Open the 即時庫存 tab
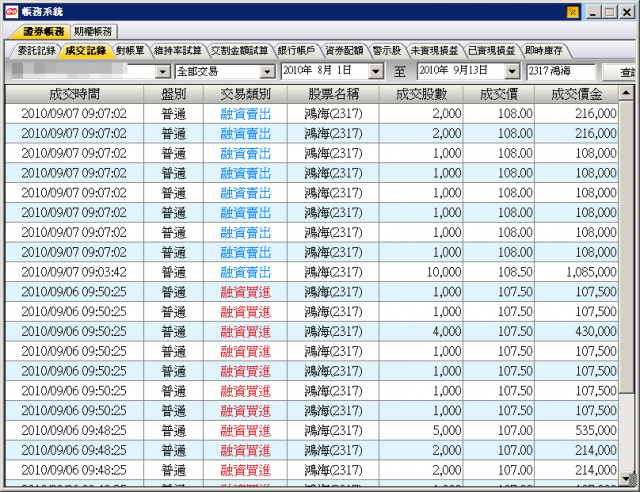 [x=544, y=51]
